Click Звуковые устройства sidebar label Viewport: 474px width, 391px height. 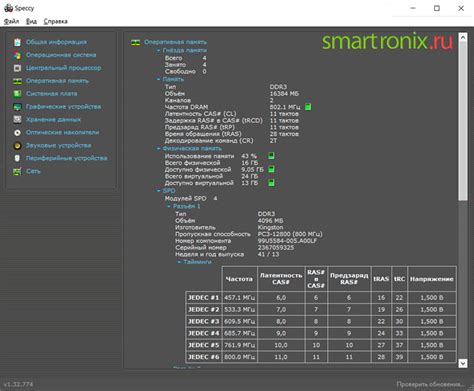point(59,145)
